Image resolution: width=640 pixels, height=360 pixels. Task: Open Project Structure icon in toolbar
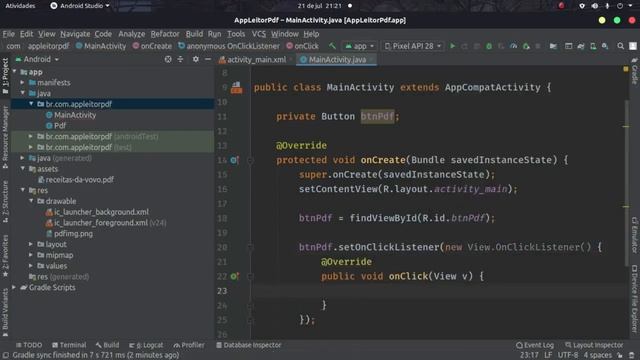pyautogui.click(x=553, y=46)
